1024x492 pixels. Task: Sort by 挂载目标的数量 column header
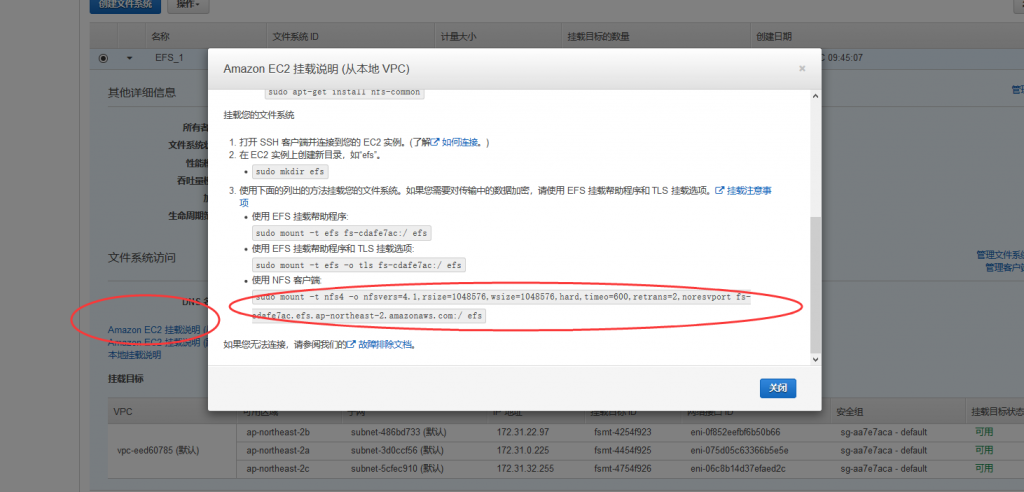click(x=599, y=37)
